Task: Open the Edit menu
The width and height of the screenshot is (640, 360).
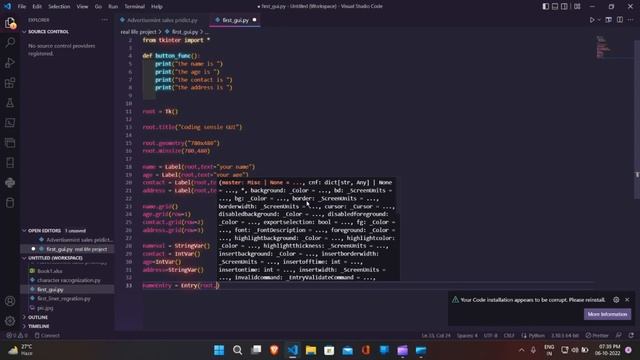Action: click(x=37, y=7)
